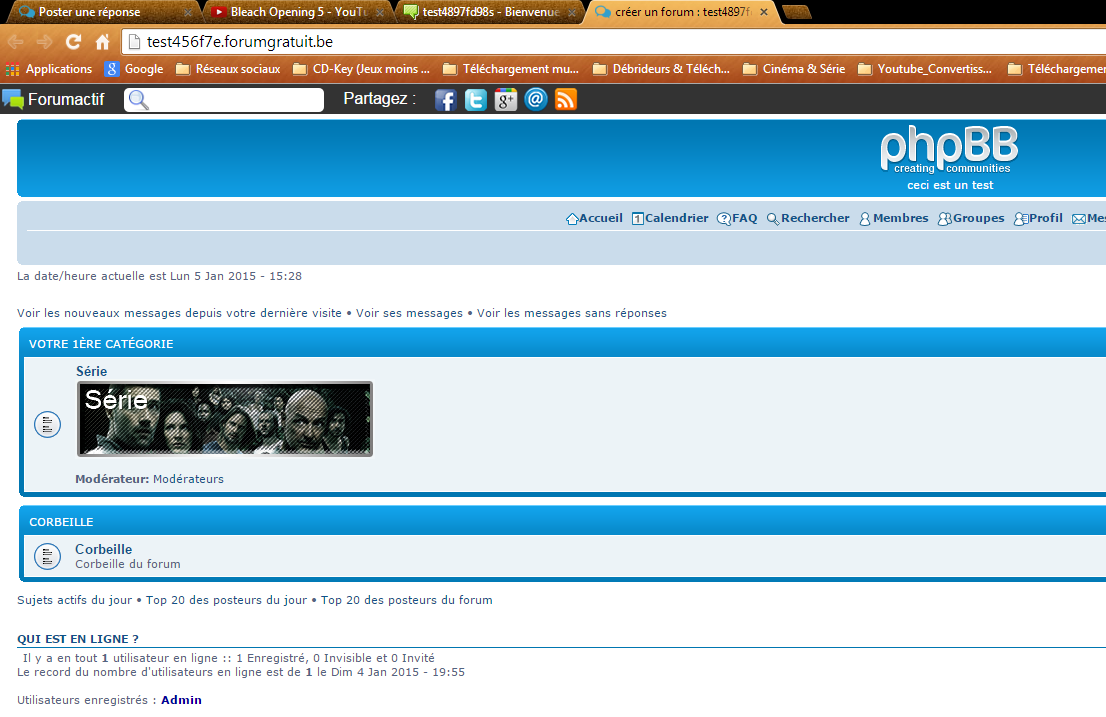The image size is (1106, 717).
Task: Click the Forumactif logo in toolbar
Action: tap(54, 99)
